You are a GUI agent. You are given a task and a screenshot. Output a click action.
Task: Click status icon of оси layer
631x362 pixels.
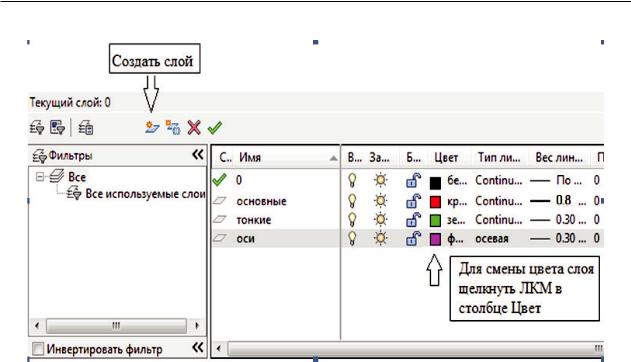point(219,238)
